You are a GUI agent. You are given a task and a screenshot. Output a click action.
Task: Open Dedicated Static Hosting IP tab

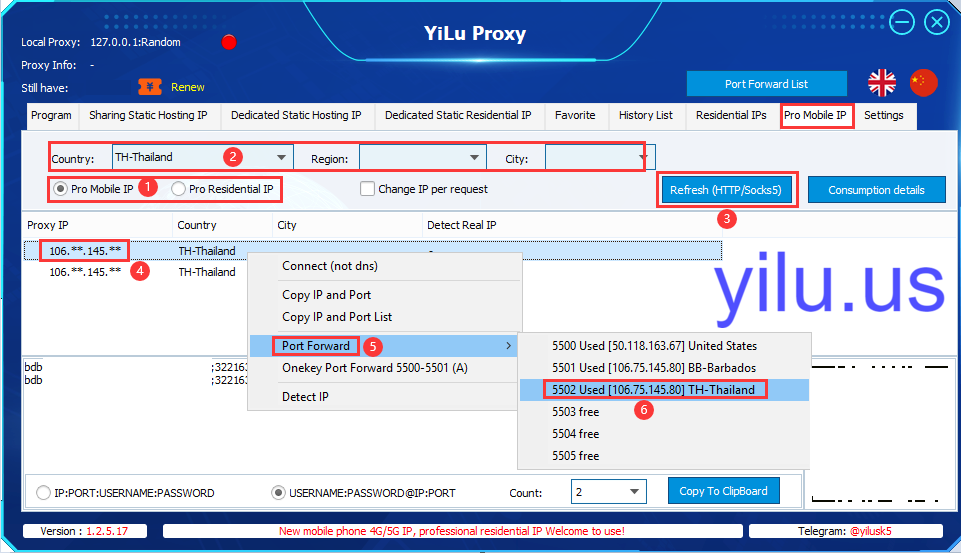coord(296,115)
